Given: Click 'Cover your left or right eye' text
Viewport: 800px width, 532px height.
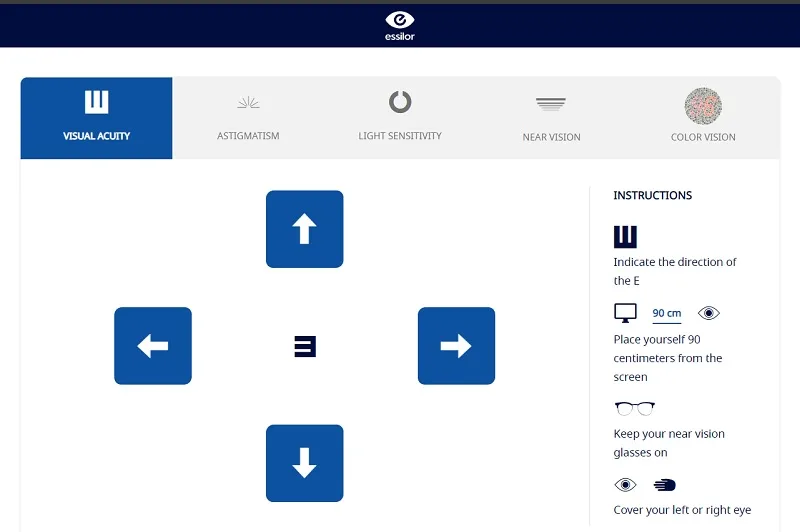Looking at the screenshot, I should (682, 510).
